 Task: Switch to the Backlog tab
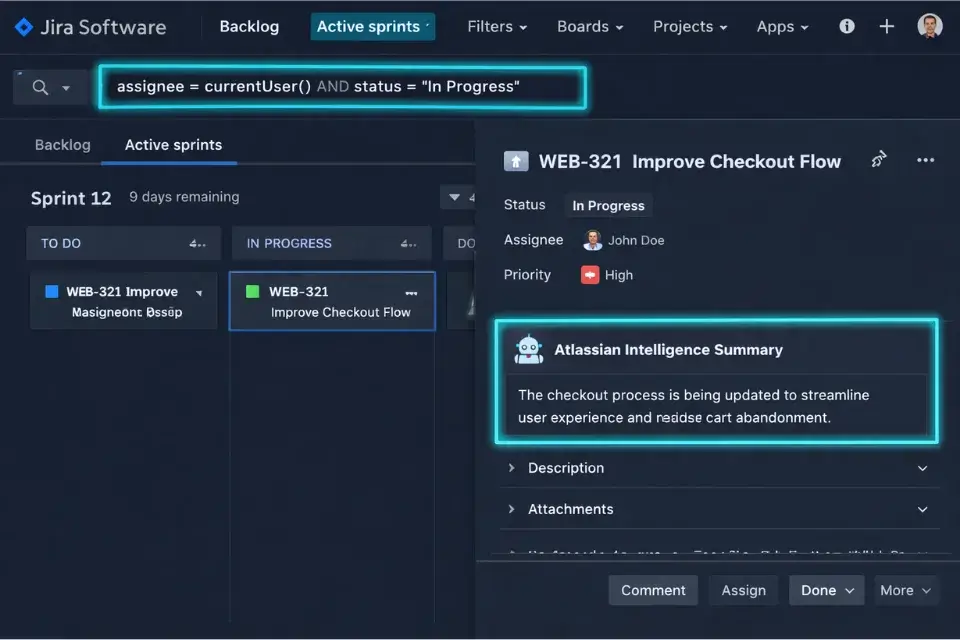62,145
